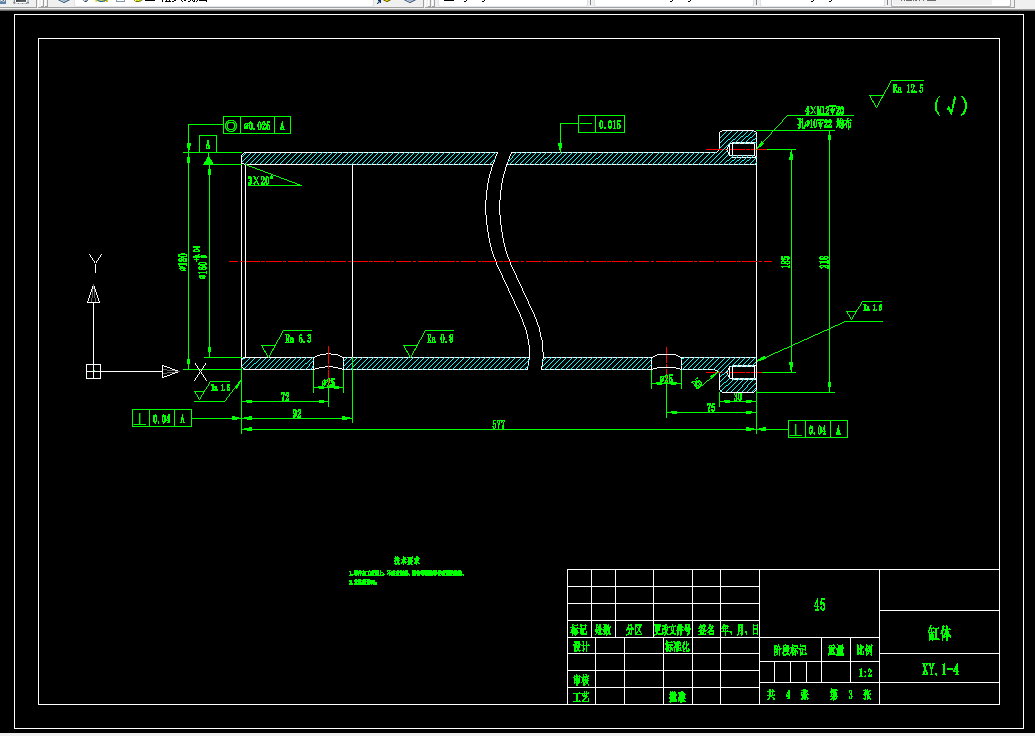Screen dimensions: 1035x736
Task: Select the 处数 title block cell
Action: 603,629
